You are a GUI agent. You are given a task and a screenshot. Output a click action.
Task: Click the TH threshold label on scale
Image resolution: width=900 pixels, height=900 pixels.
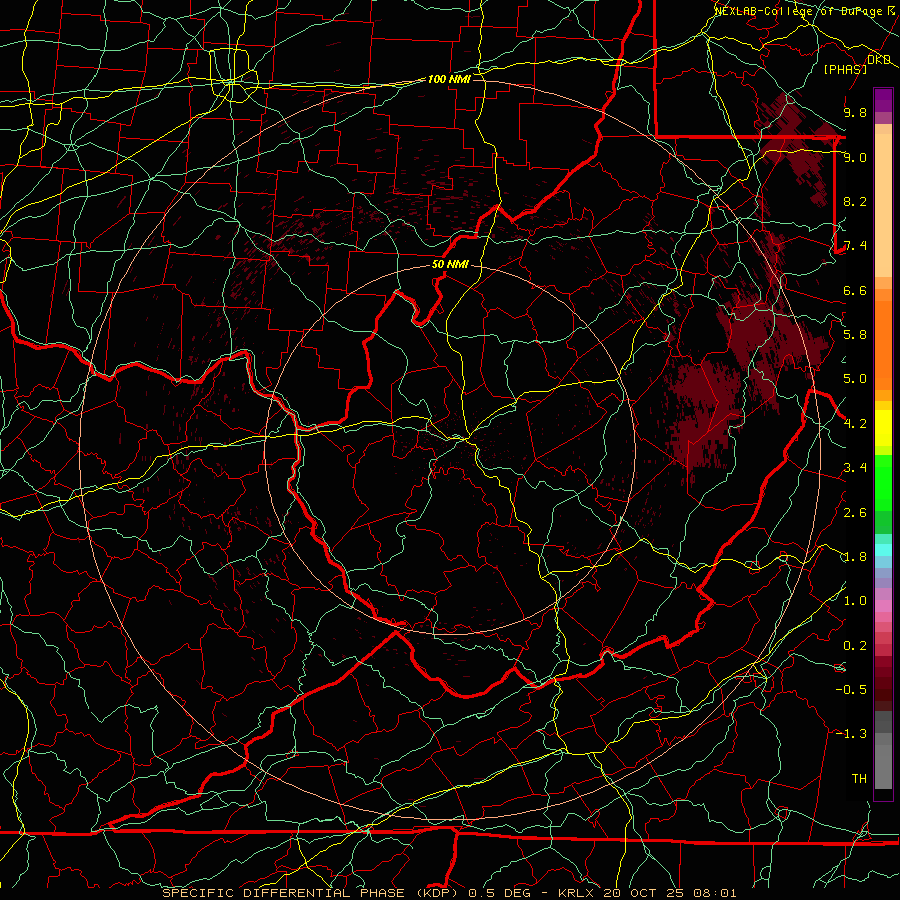[859, 779]
